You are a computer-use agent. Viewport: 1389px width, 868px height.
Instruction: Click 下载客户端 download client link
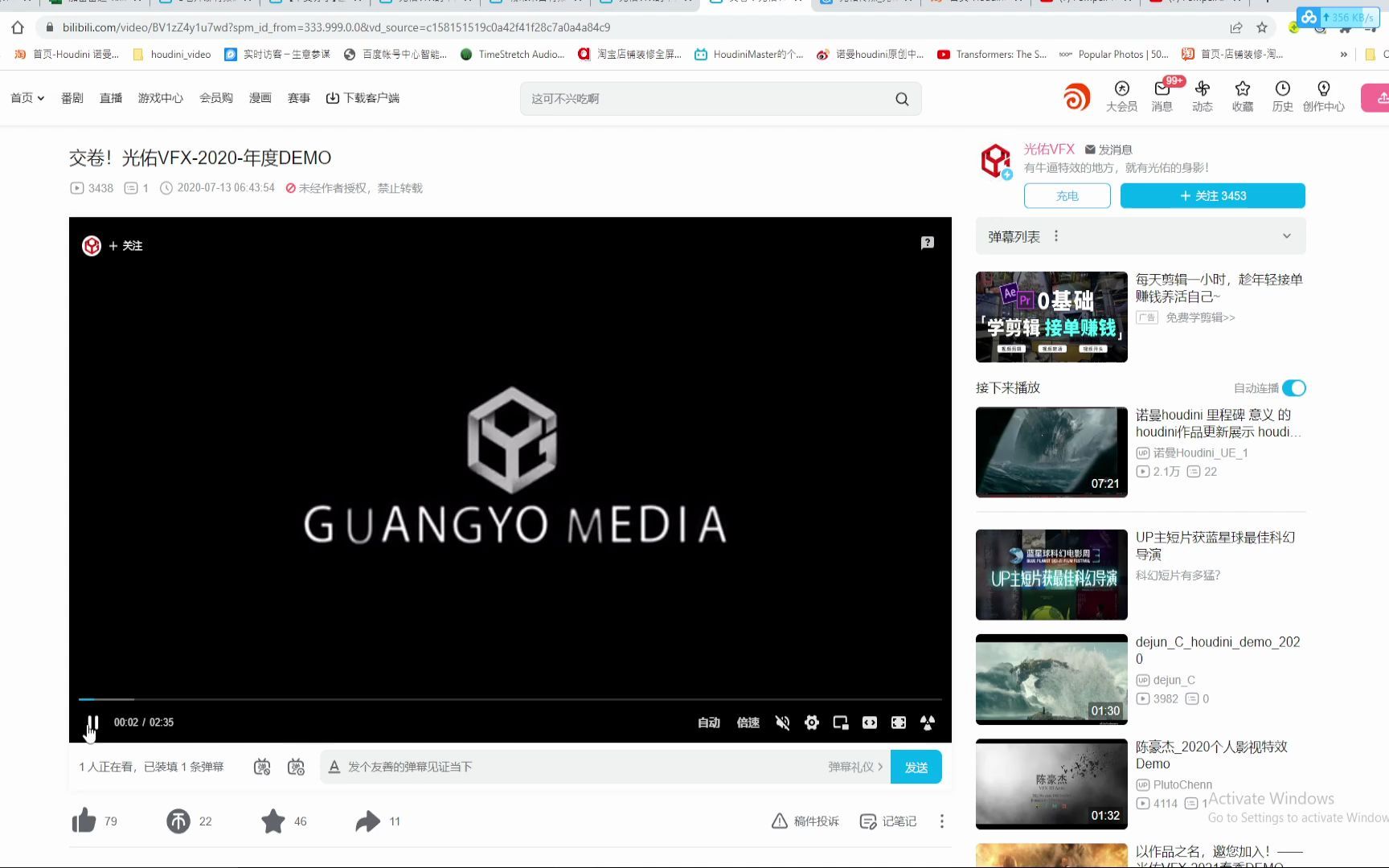coord(363,98)
